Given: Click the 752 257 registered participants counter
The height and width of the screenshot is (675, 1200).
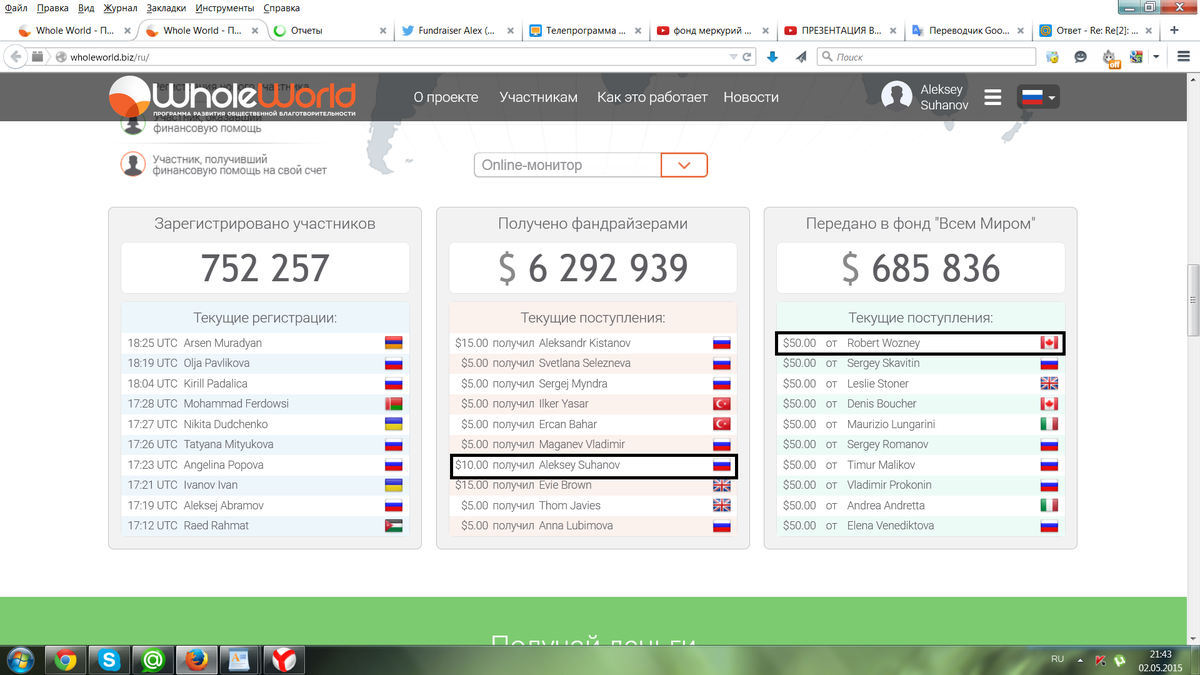Looking at the screenshot, I should click(265, 268).
